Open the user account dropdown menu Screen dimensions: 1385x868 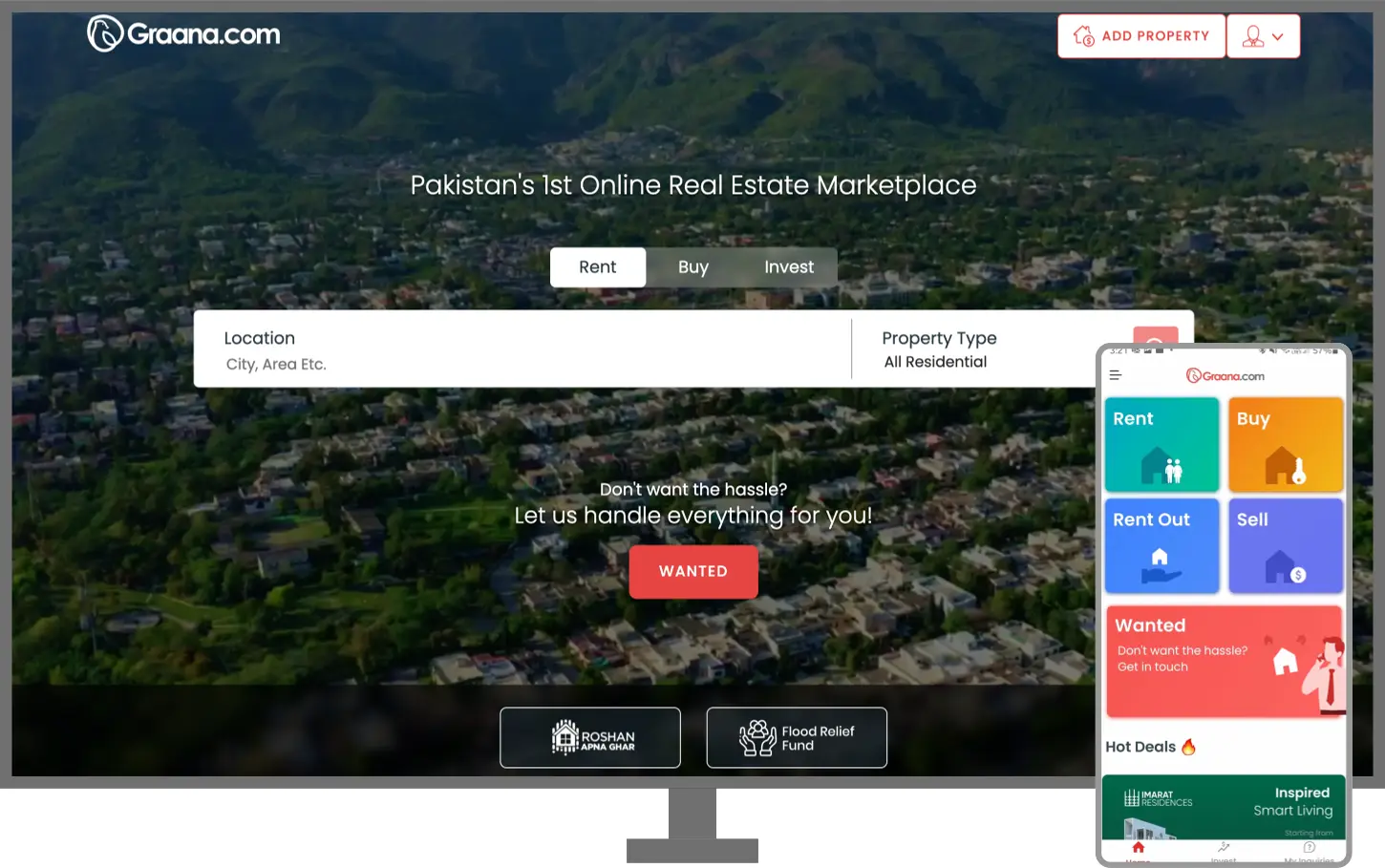coord(1263,36)
